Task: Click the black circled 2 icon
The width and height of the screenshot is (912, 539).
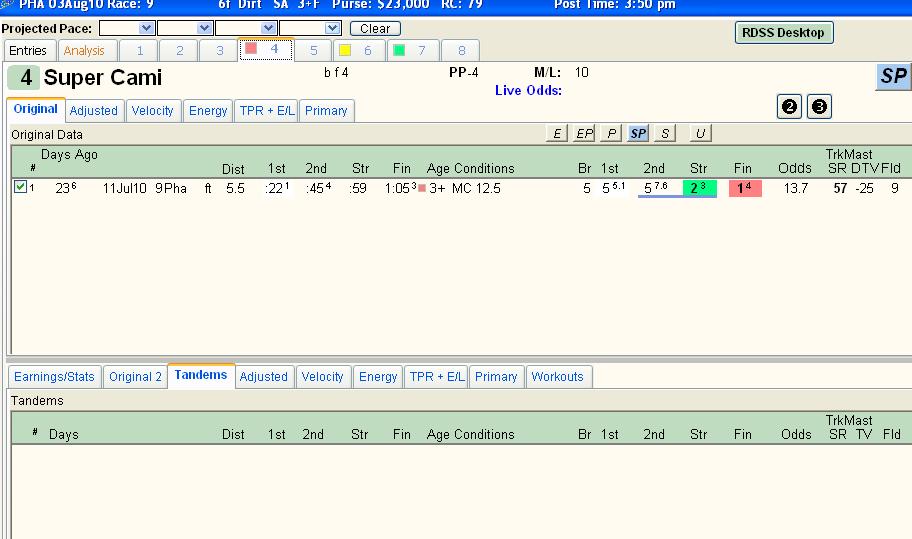Action: pos(789,106)
